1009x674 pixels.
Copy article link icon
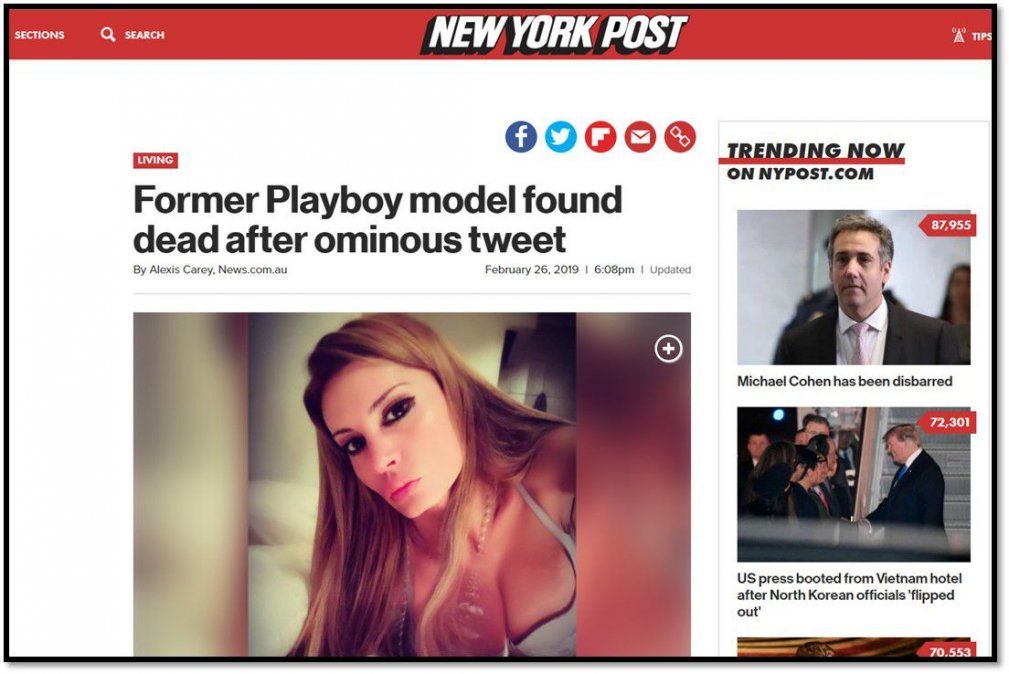pos(680,137)
